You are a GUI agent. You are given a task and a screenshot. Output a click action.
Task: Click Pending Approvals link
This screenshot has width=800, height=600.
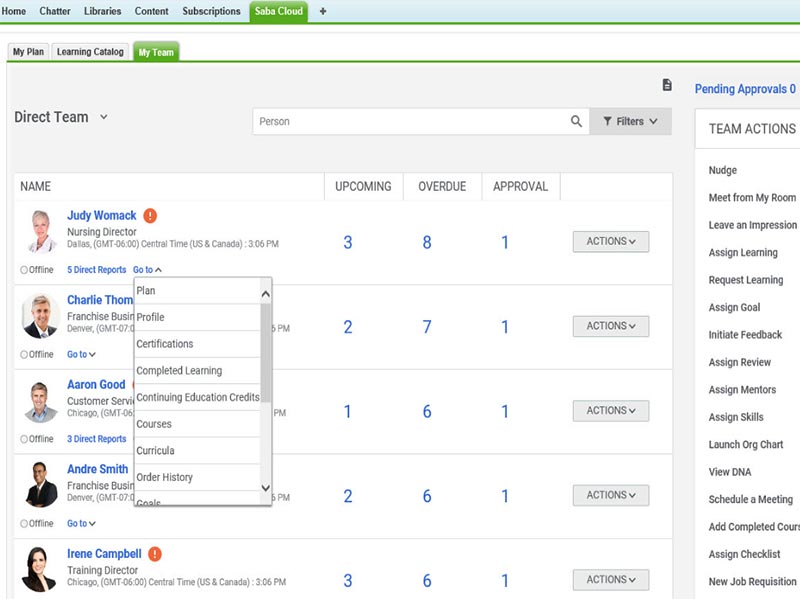point(745,89)
